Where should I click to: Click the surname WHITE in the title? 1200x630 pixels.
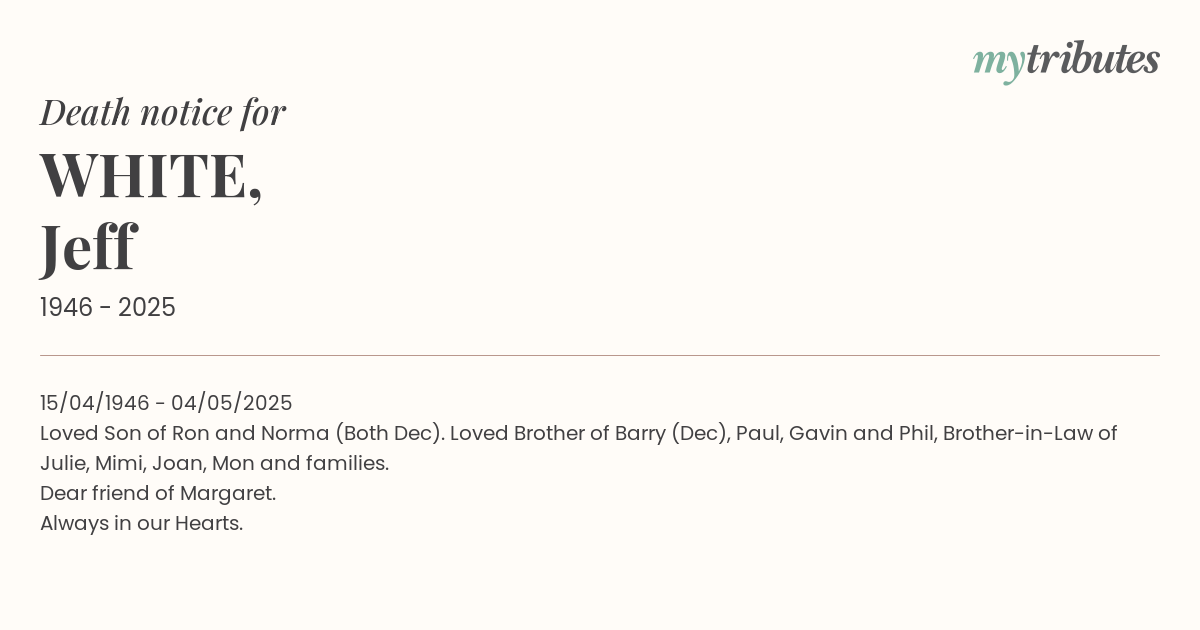tap(150, 176)
